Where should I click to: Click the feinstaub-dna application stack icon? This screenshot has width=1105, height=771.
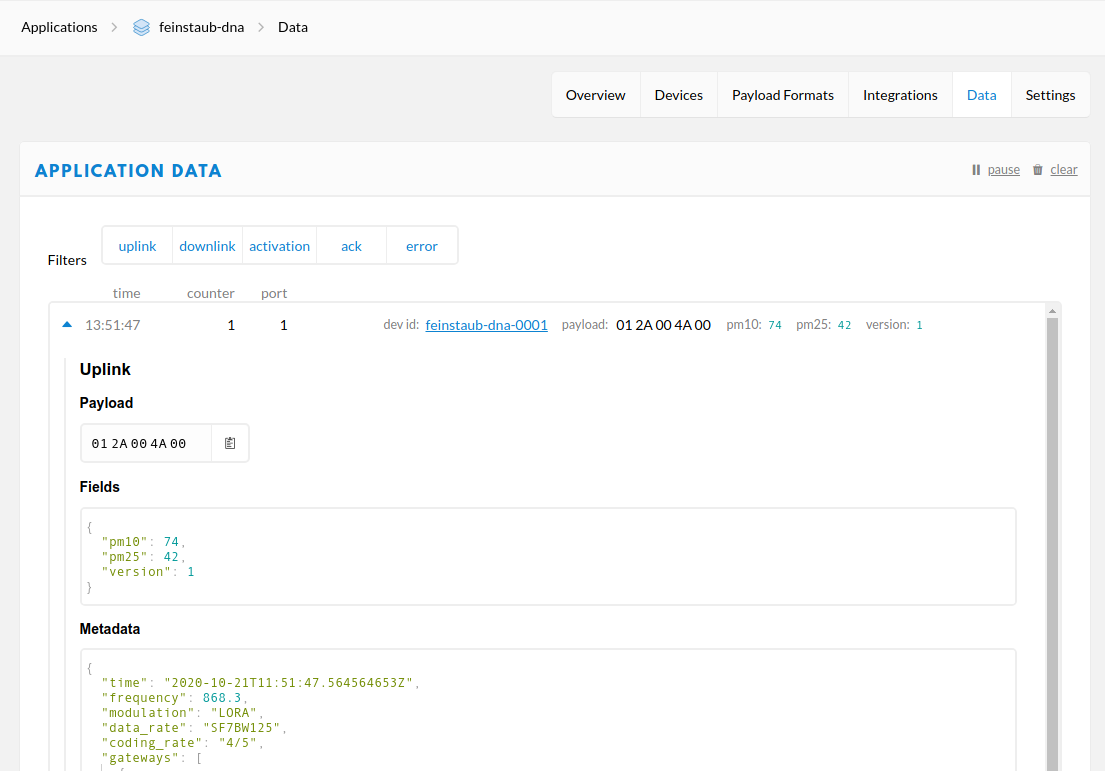click(141, 27)
